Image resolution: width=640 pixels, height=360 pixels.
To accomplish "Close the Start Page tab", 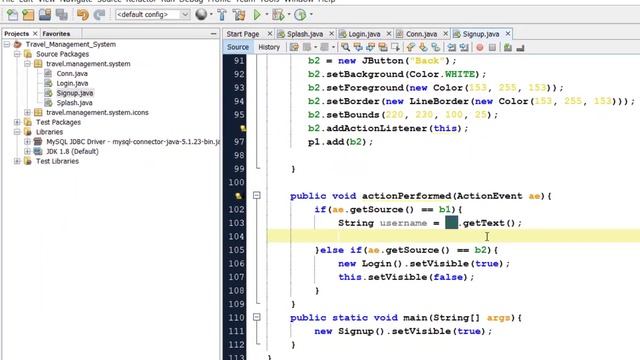I will tap(269, 33).
